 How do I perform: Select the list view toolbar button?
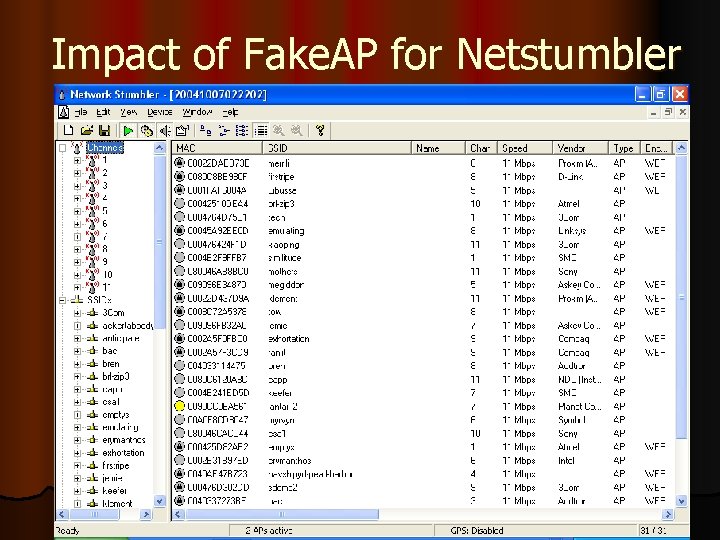242,131
